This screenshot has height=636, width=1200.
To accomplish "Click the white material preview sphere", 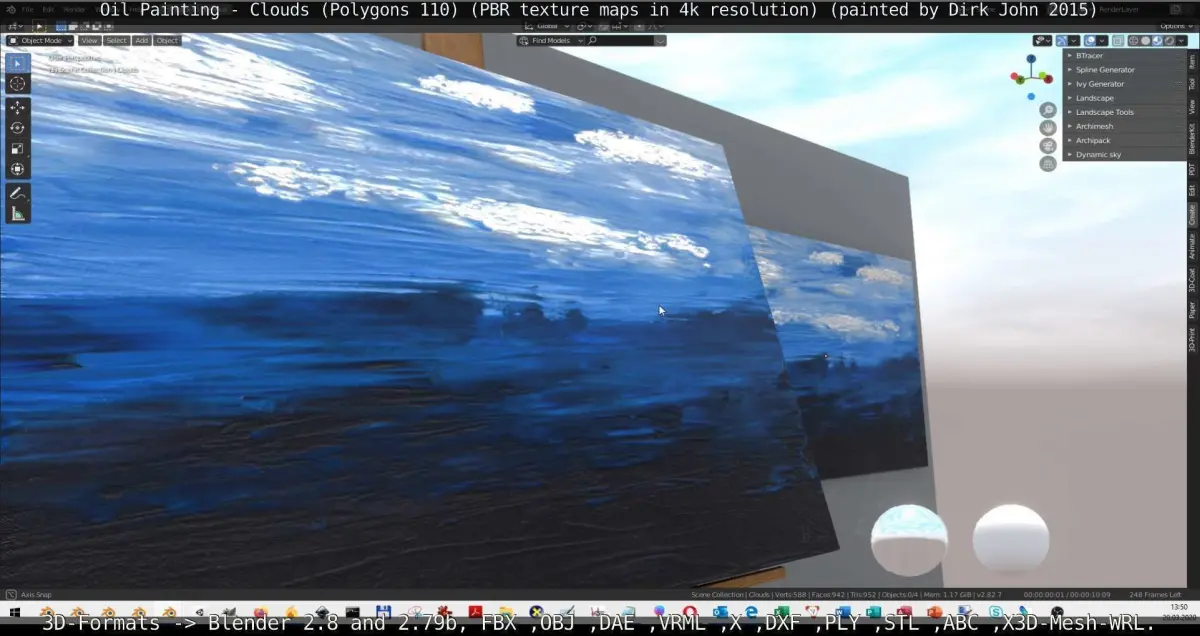I will click(1011, 539).
